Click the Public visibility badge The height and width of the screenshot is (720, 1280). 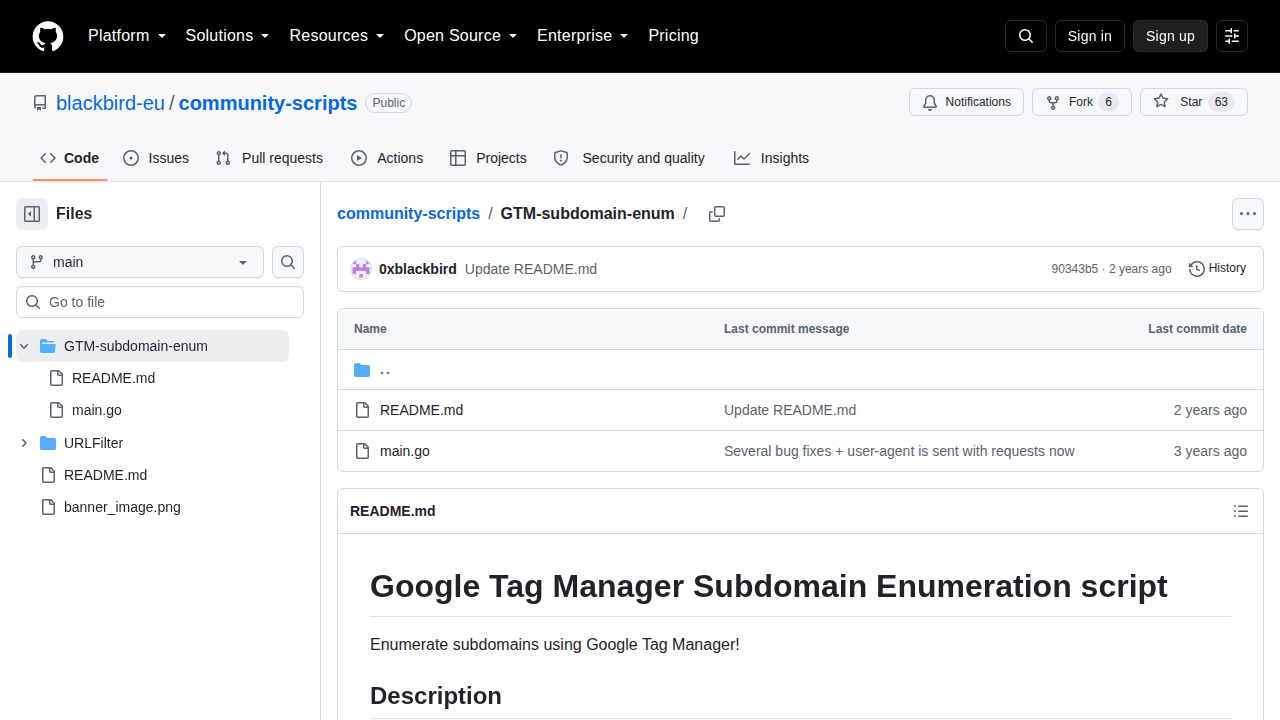389,103
